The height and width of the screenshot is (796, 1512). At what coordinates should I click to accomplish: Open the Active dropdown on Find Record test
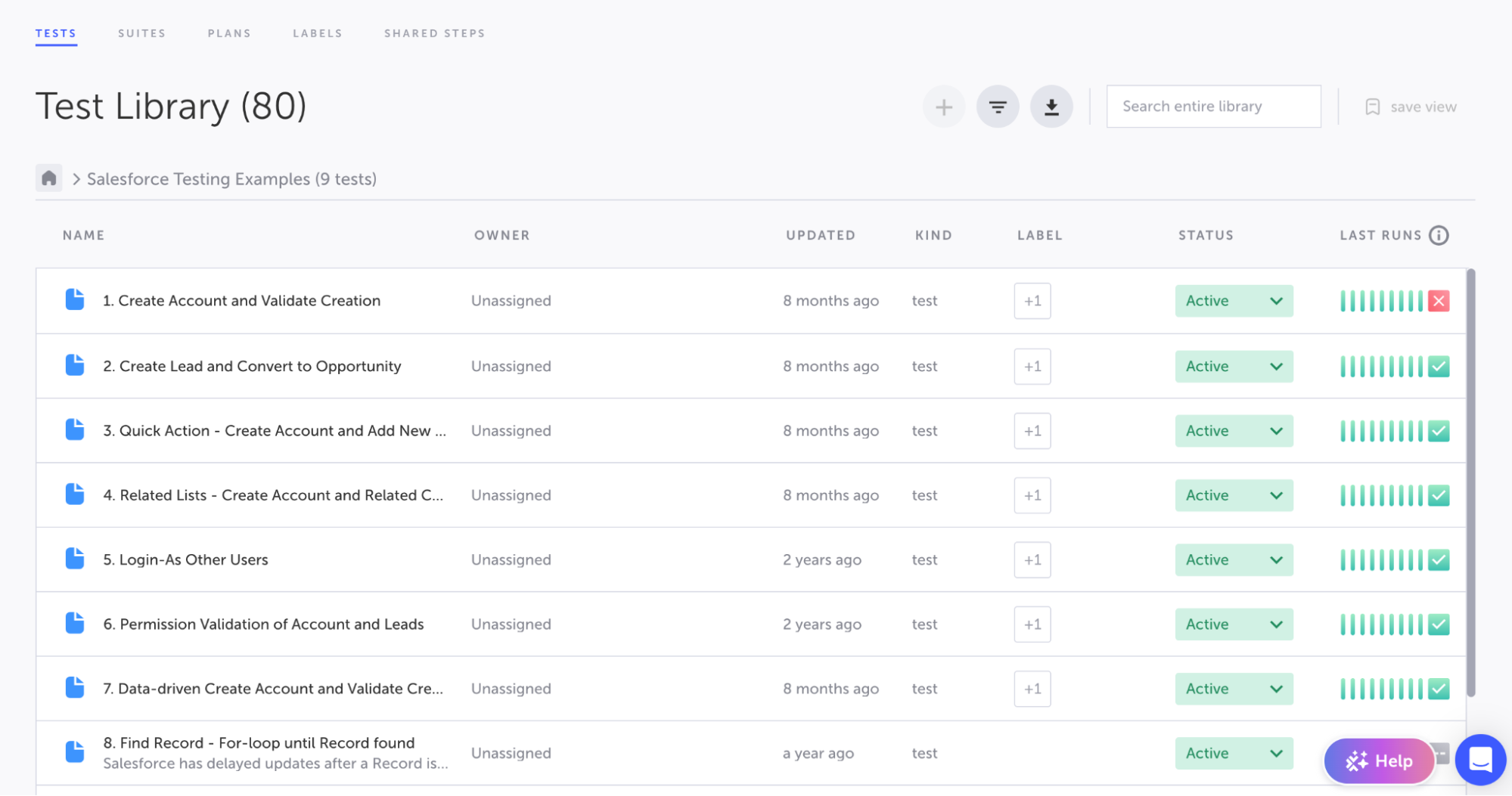pos(1234,753)
